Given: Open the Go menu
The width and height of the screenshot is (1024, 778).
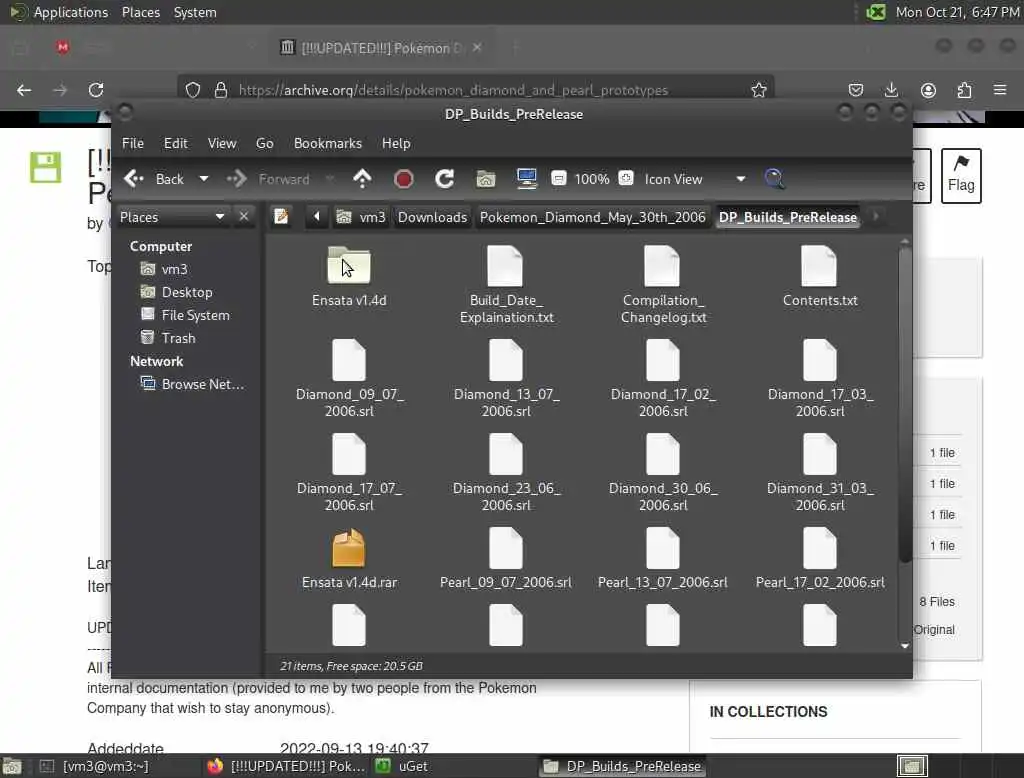Looking at the screenshot, I should point(264,143).
